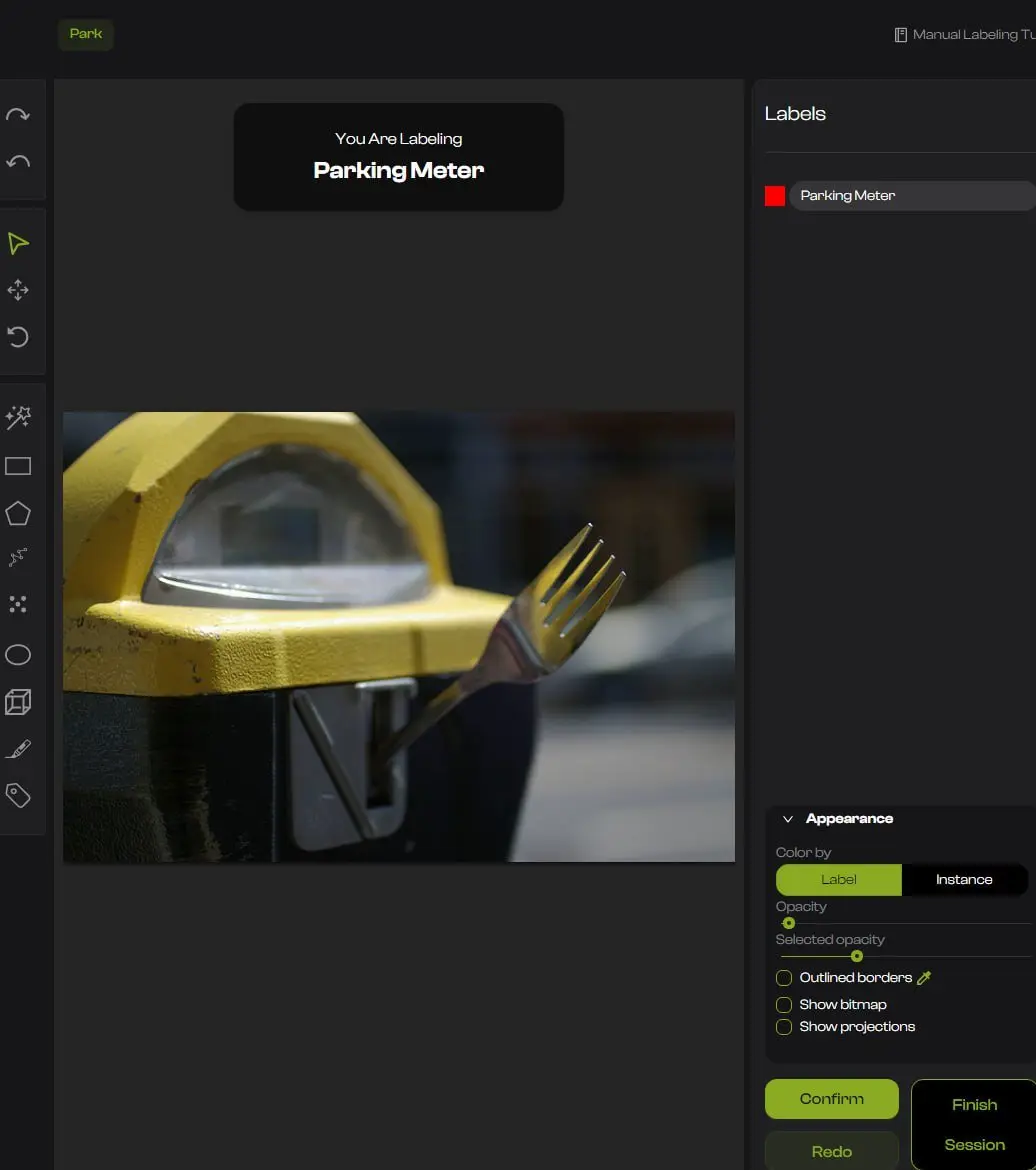Image resolution: width=1036 pixels, height=1170 pixels.
Task: Select the cuboid drawing tool
Action: coord(18,702)
